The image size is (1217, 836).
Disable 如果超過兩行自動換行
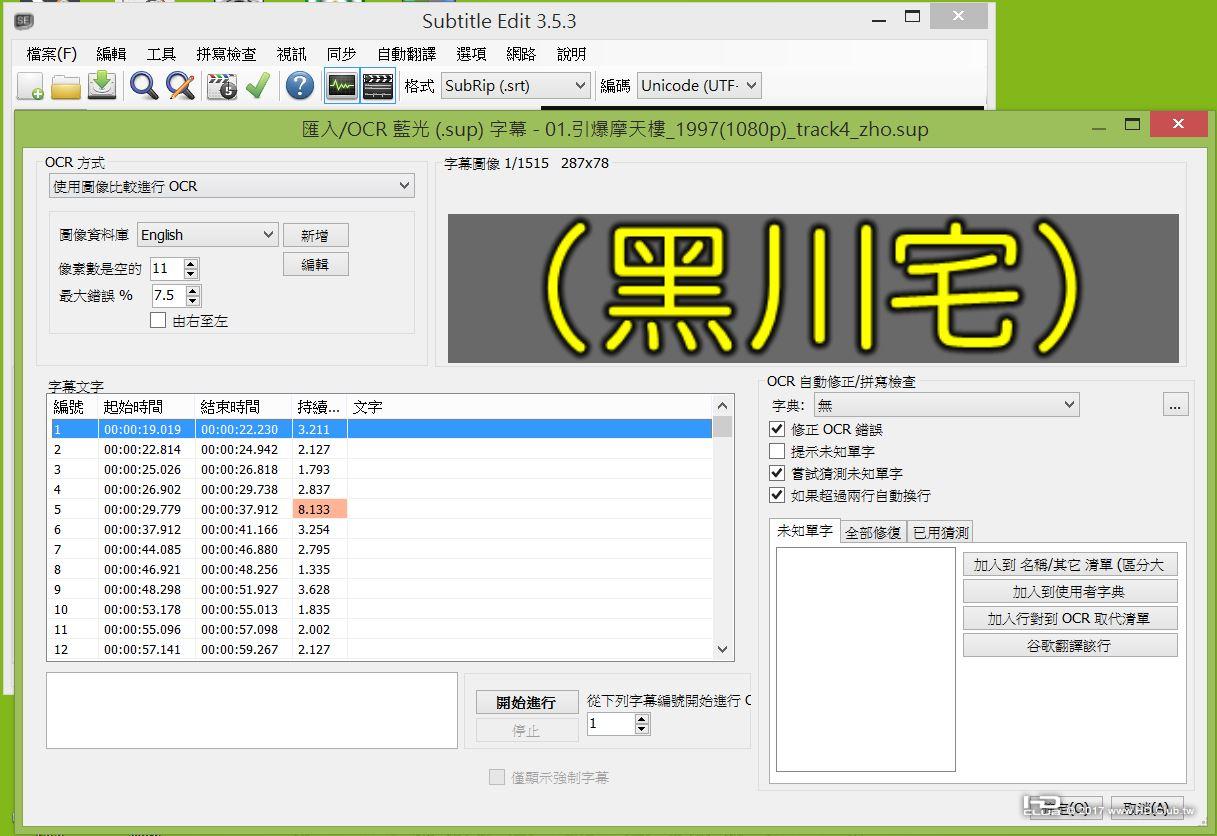coord(777,495)
